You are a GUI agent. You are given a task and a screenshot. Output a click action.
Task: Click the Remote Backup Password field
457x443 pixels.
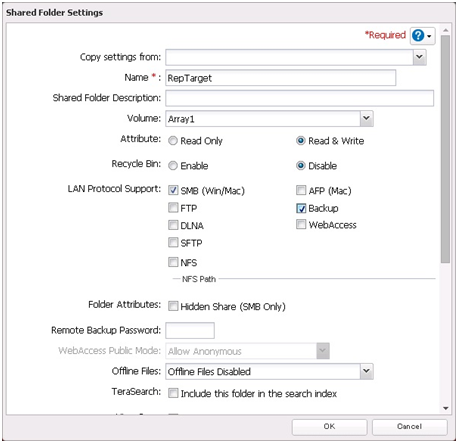pyautogui.click(x=190, y=331)
